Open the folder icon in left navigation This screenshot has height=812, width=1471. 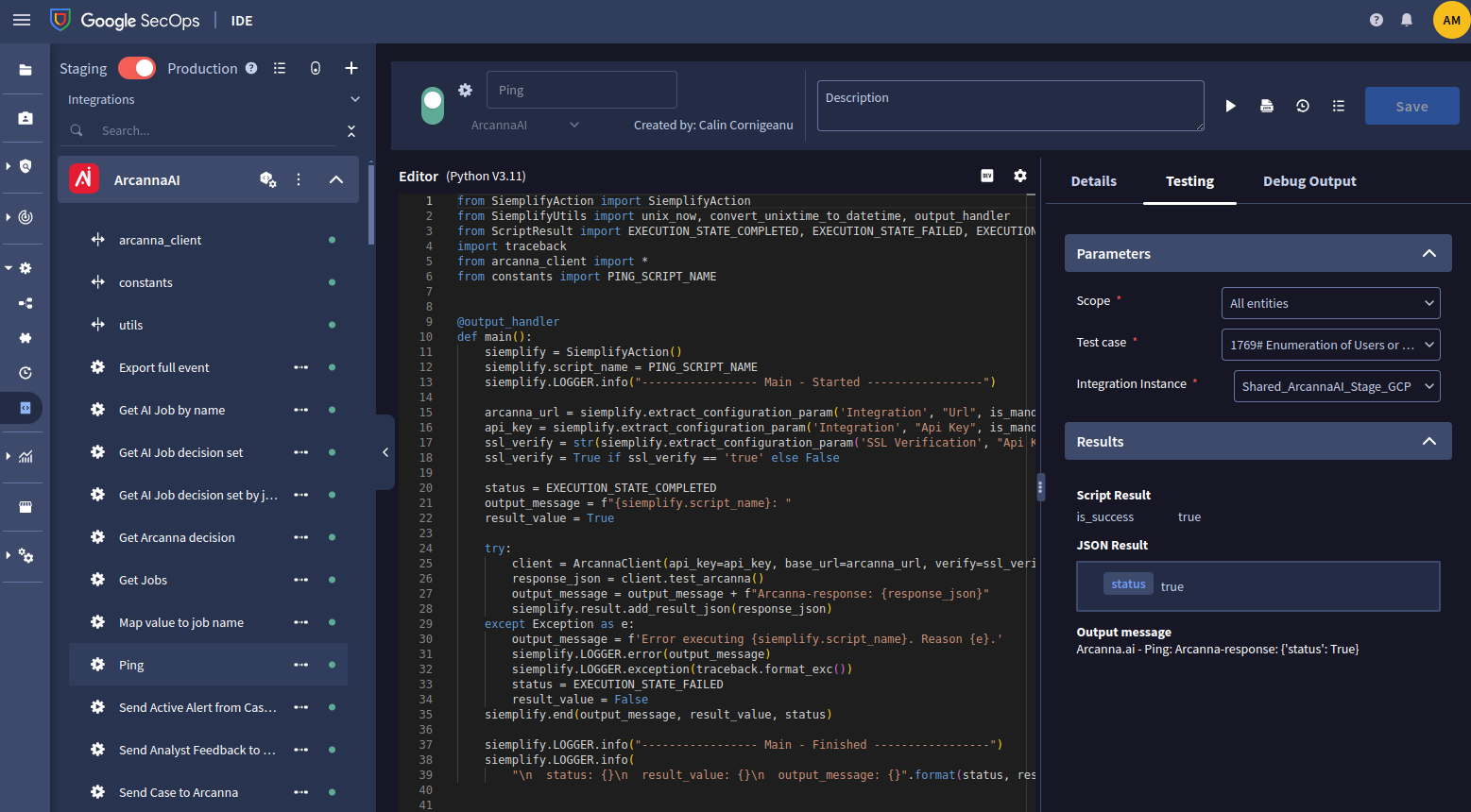(26, 70)
